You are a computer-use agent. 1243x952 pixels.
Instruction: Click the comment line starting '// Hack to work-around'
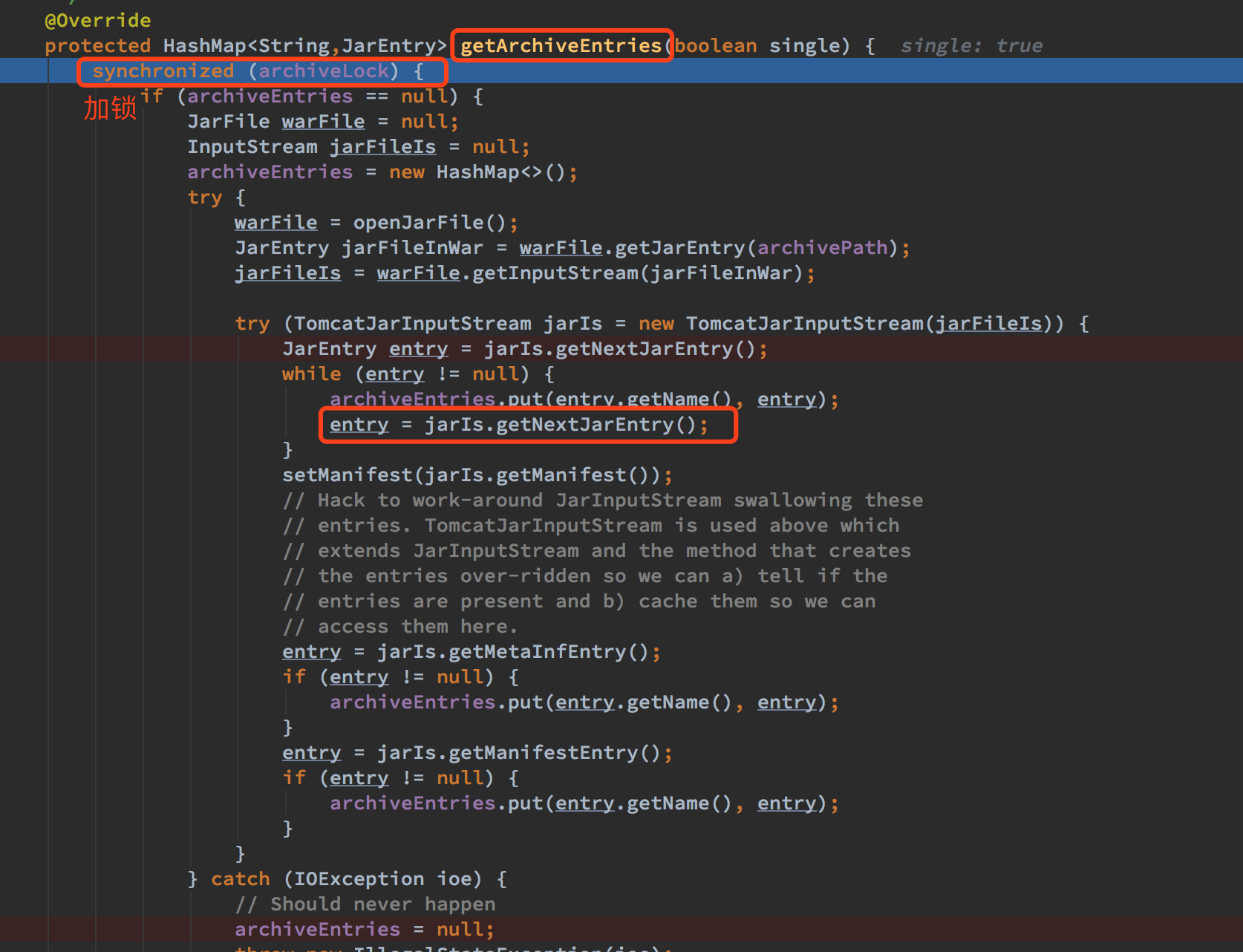[x=602, y=500]
